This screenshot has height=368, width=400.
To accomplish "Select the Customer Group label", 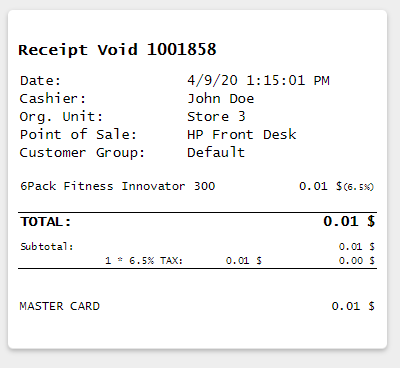I will [x=82, y=153].
